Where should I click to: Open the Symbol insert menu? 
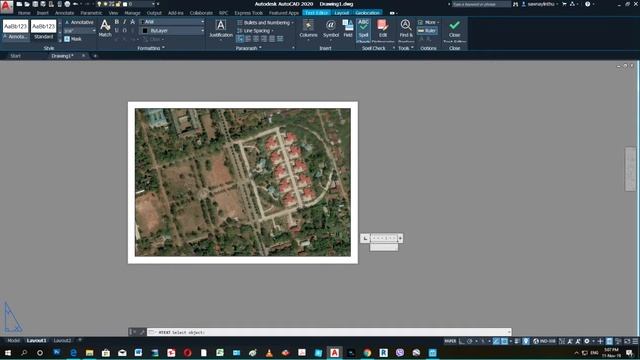coord(331,29)
